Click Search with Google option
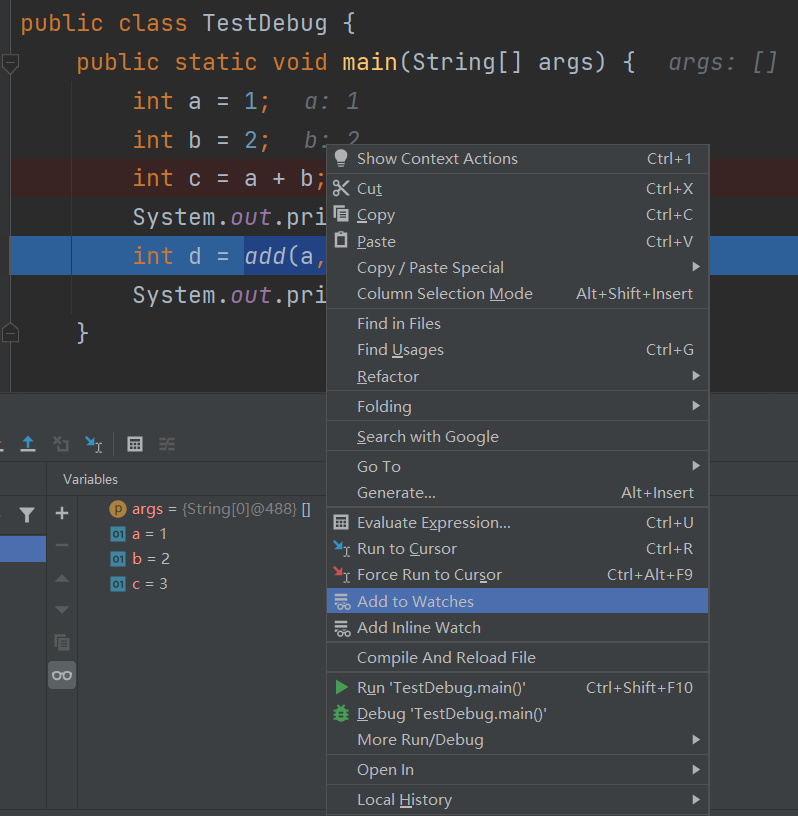 (428, 437)
